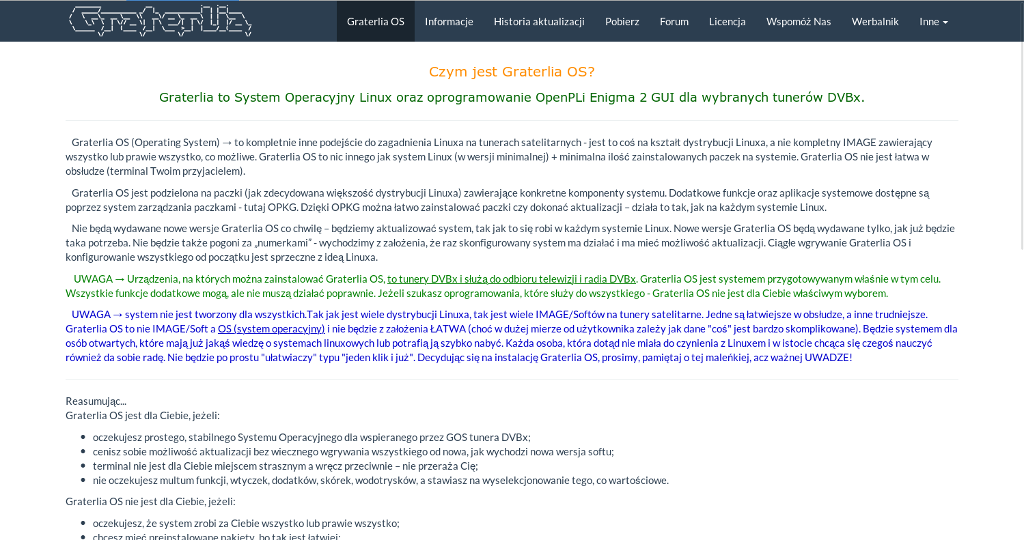Open the Informacje menu item
The width and height of the screenshot is (1024, 540).
[x=449, y=22]
